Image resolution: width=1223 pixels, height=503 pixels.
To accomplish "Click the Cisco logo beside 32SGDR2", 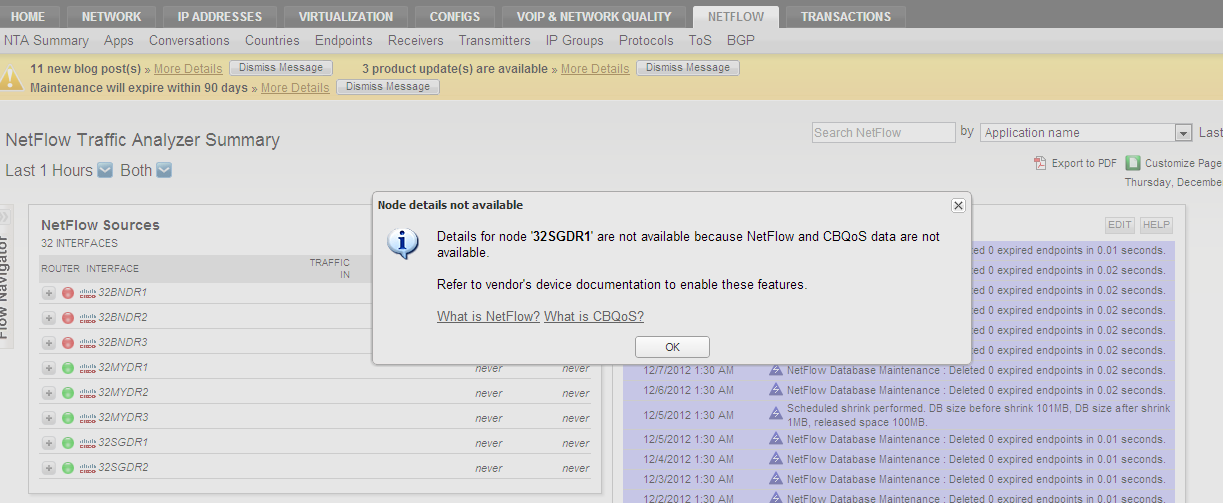I will pyautogui.click(x=87, y=468).
